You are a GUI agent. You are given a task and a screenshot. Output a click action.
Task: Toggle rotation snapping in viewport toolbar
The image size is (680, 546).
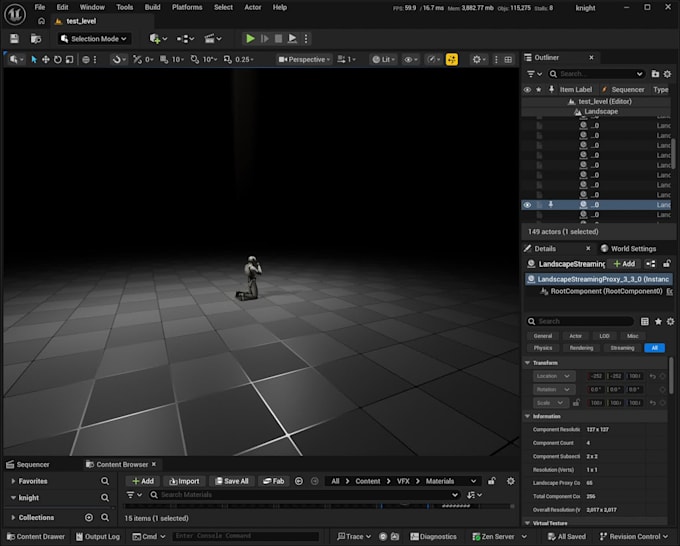[195, 59]
